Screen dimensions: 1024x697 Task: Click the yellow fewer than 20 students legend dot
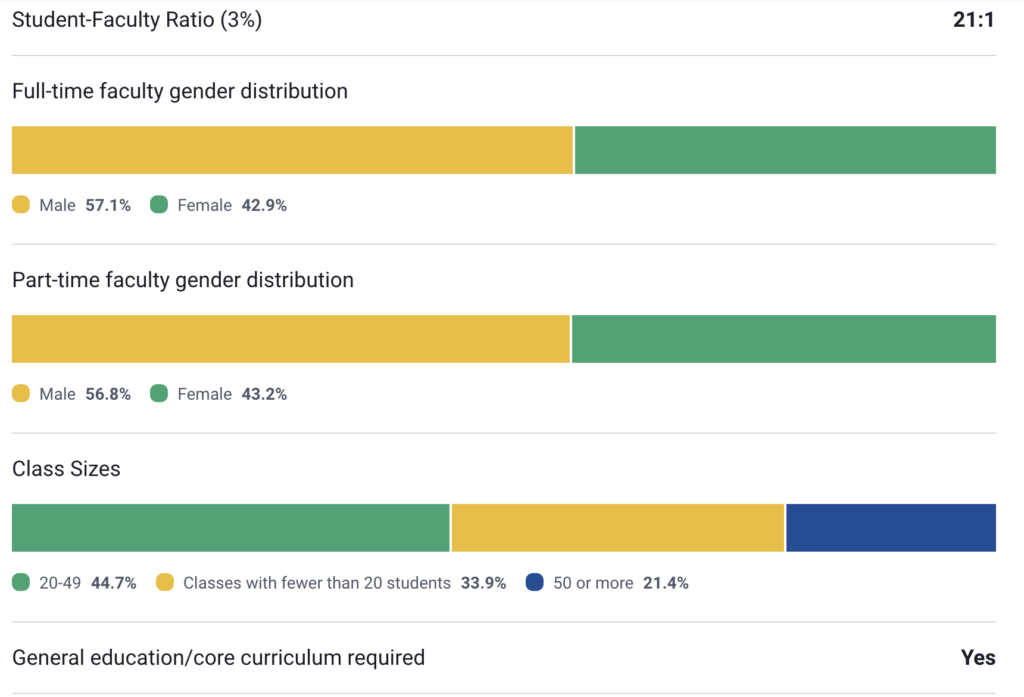coord(165,582)
